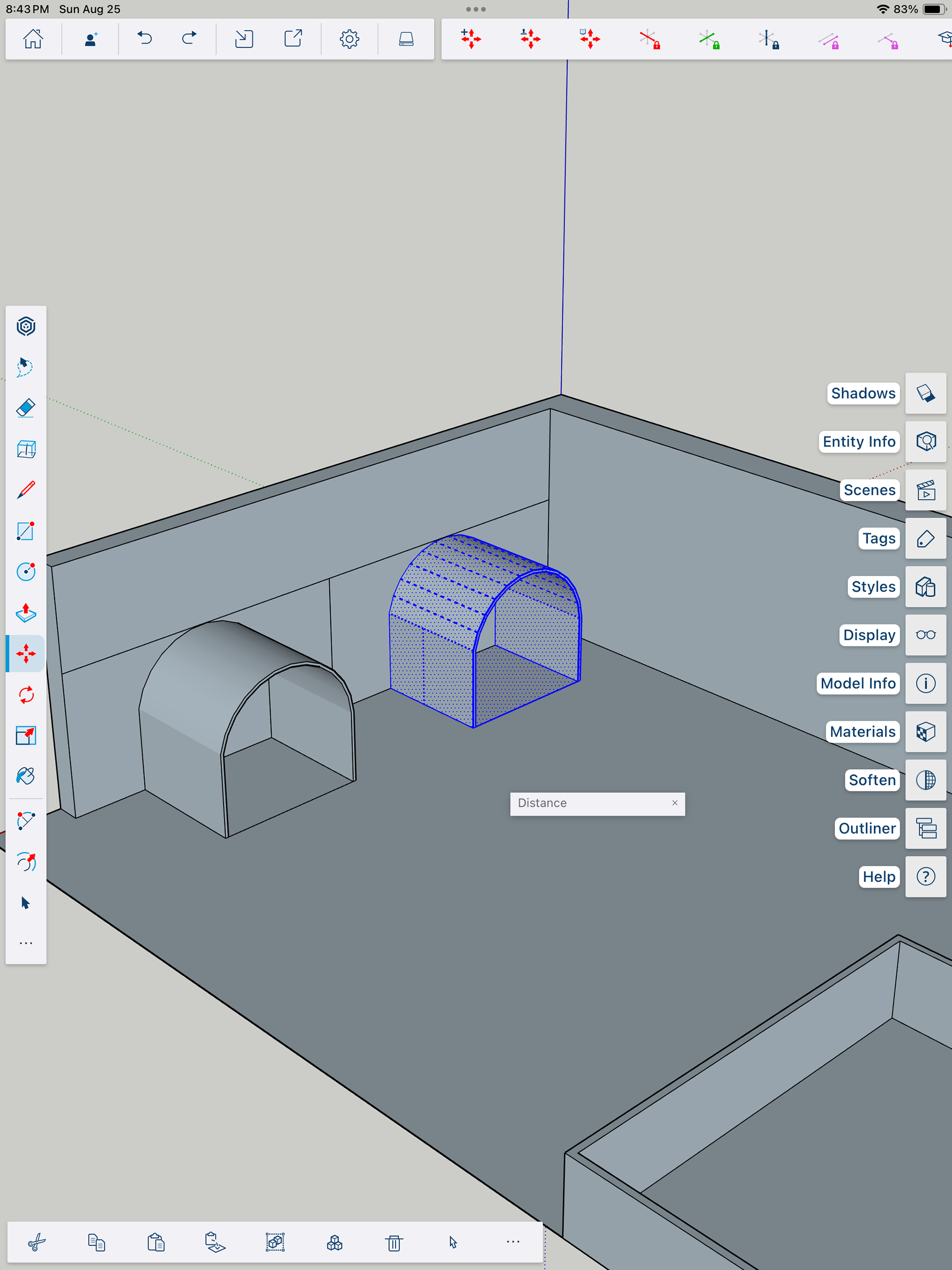This screenshot has height=1270, width=952.
Task: Toggle red axis lock
Action: (650, 39)
